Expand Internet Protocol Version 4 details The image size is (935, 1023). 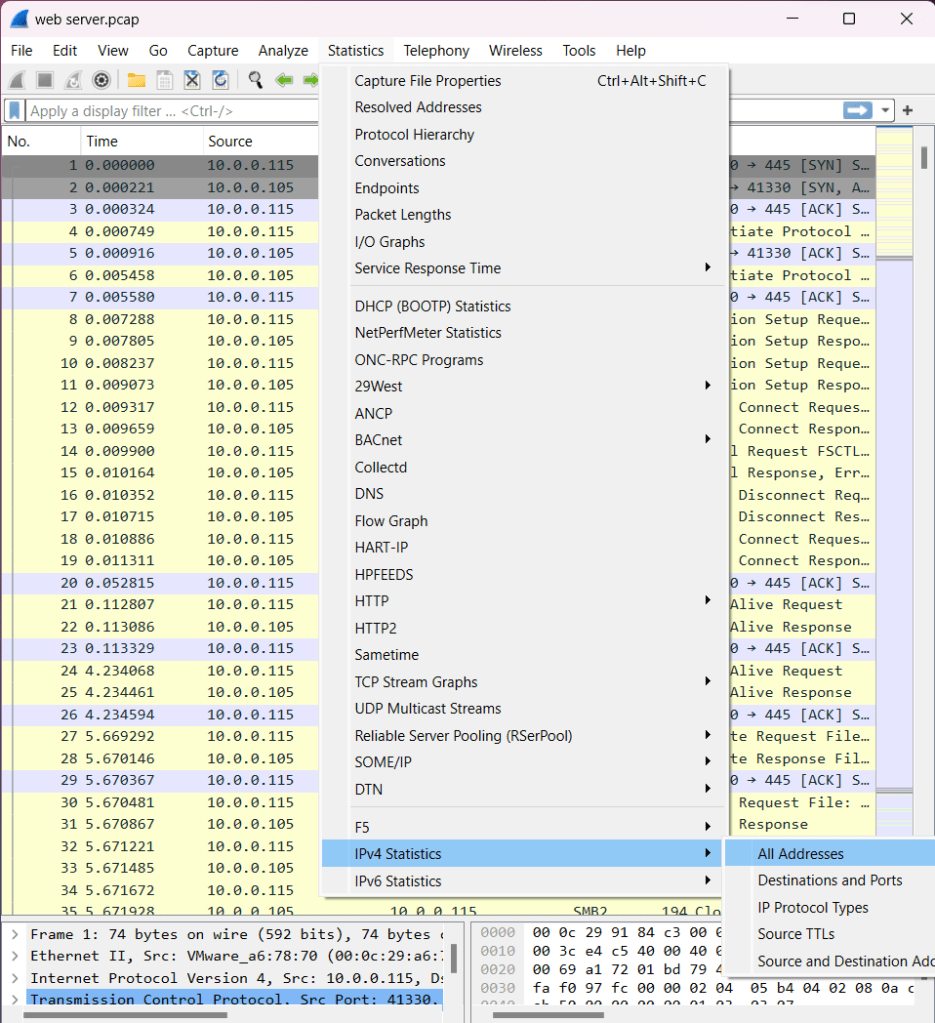point(15,978)
